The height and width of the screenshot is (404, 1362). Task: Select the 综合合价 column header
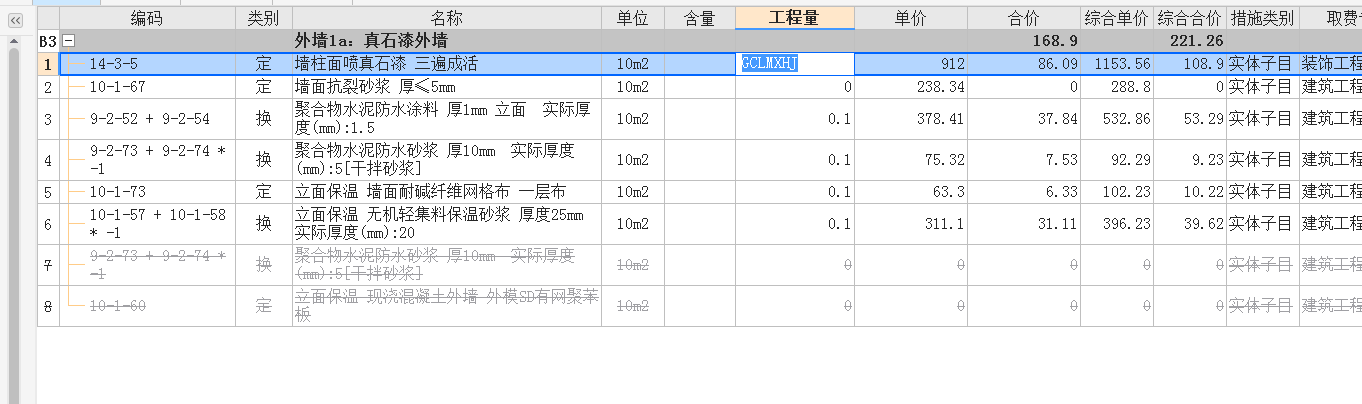1190,18
